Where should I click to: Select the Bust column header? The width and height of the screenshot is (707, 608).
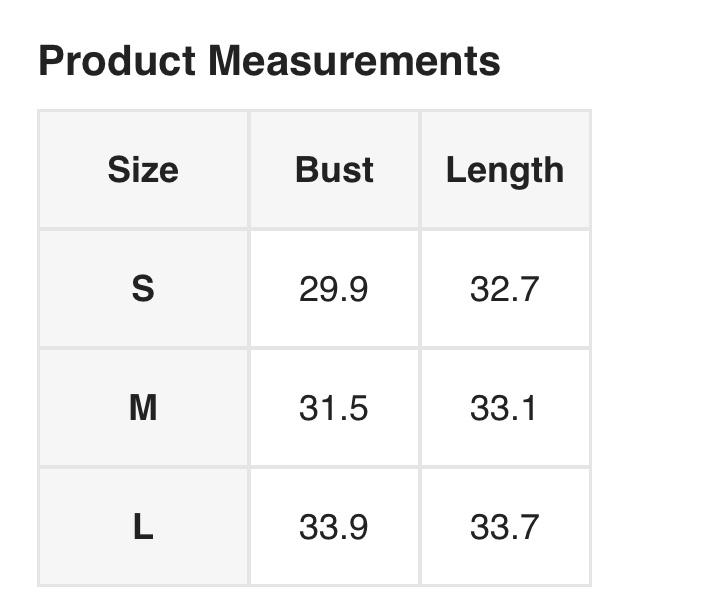334,170
